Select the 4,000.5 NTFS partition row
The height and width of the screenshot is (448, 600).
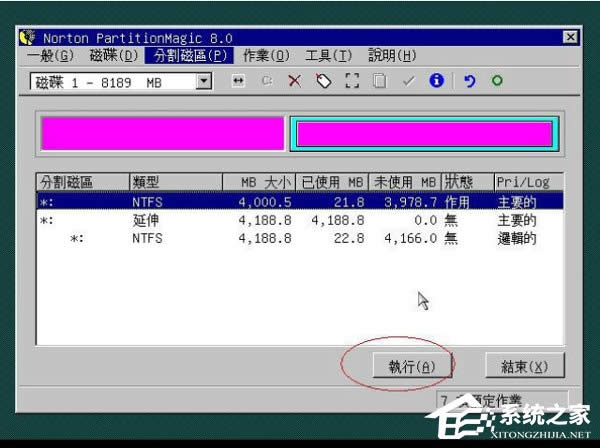coord(300,202)
